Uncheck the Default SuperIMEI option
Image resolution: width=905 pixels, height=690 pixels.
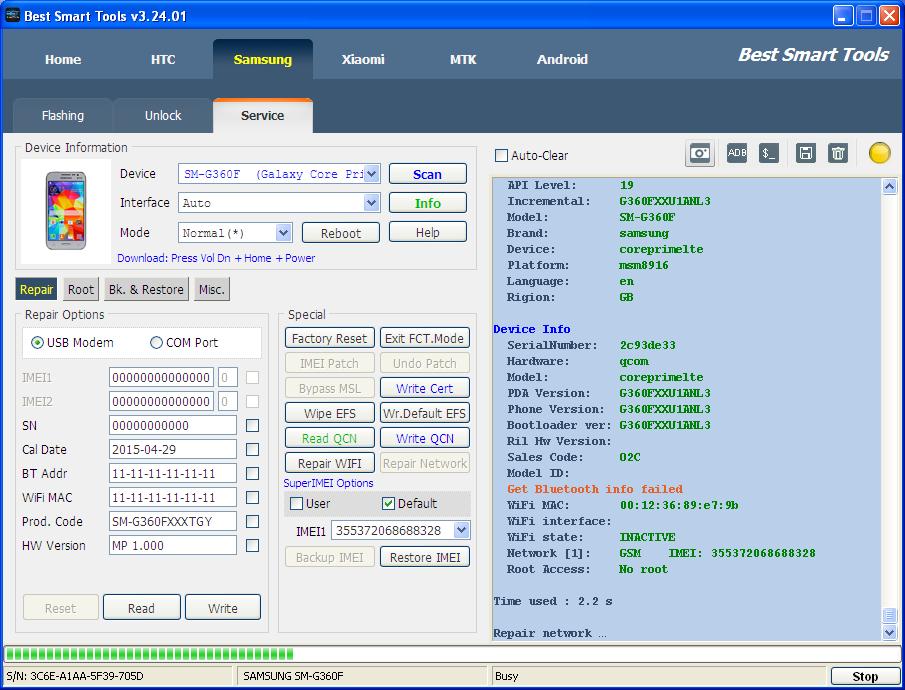click(388, 503)
